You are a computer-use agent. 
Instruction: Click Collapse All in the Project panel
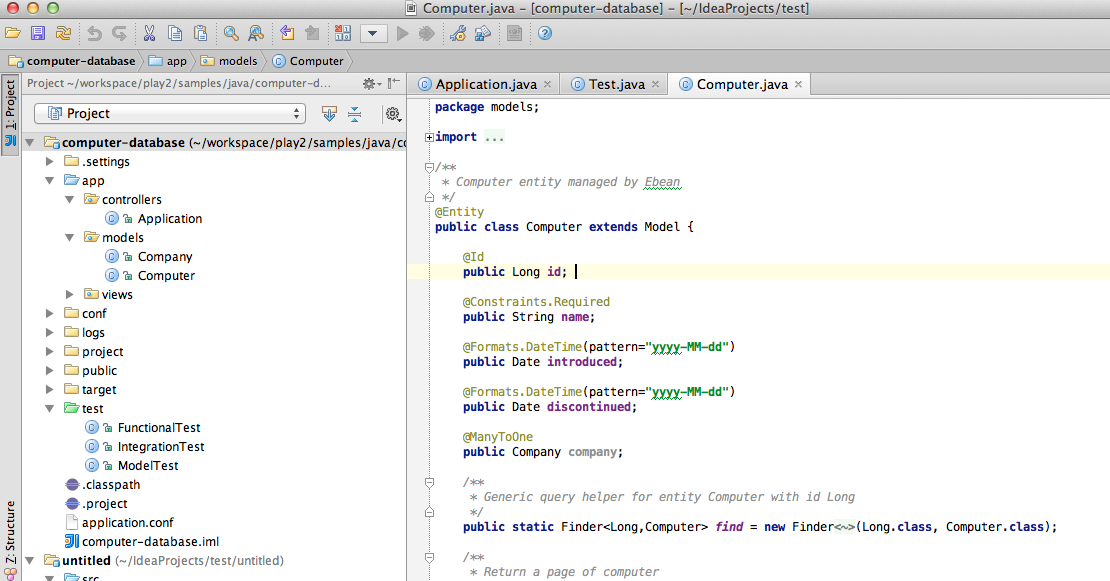[x=354, y=113]
